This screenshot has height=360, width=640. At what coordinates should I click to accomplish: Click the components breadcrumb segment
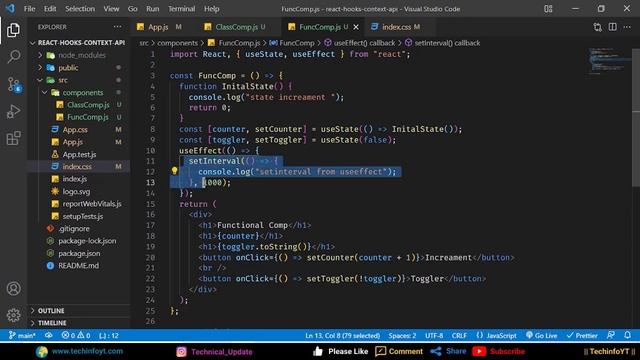click(x=178, y=43)
